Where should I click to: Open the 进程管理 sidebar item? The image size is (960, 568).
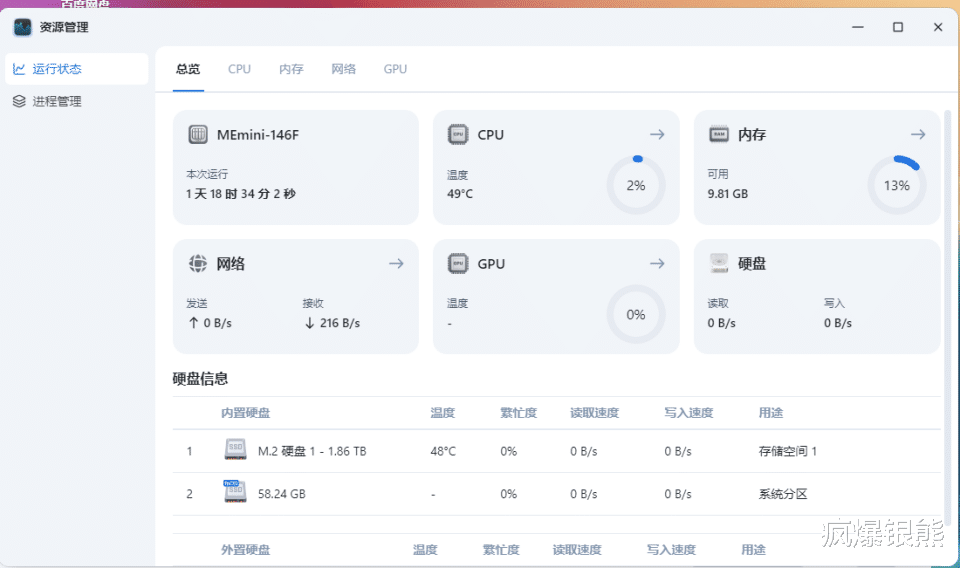[57, 101]
